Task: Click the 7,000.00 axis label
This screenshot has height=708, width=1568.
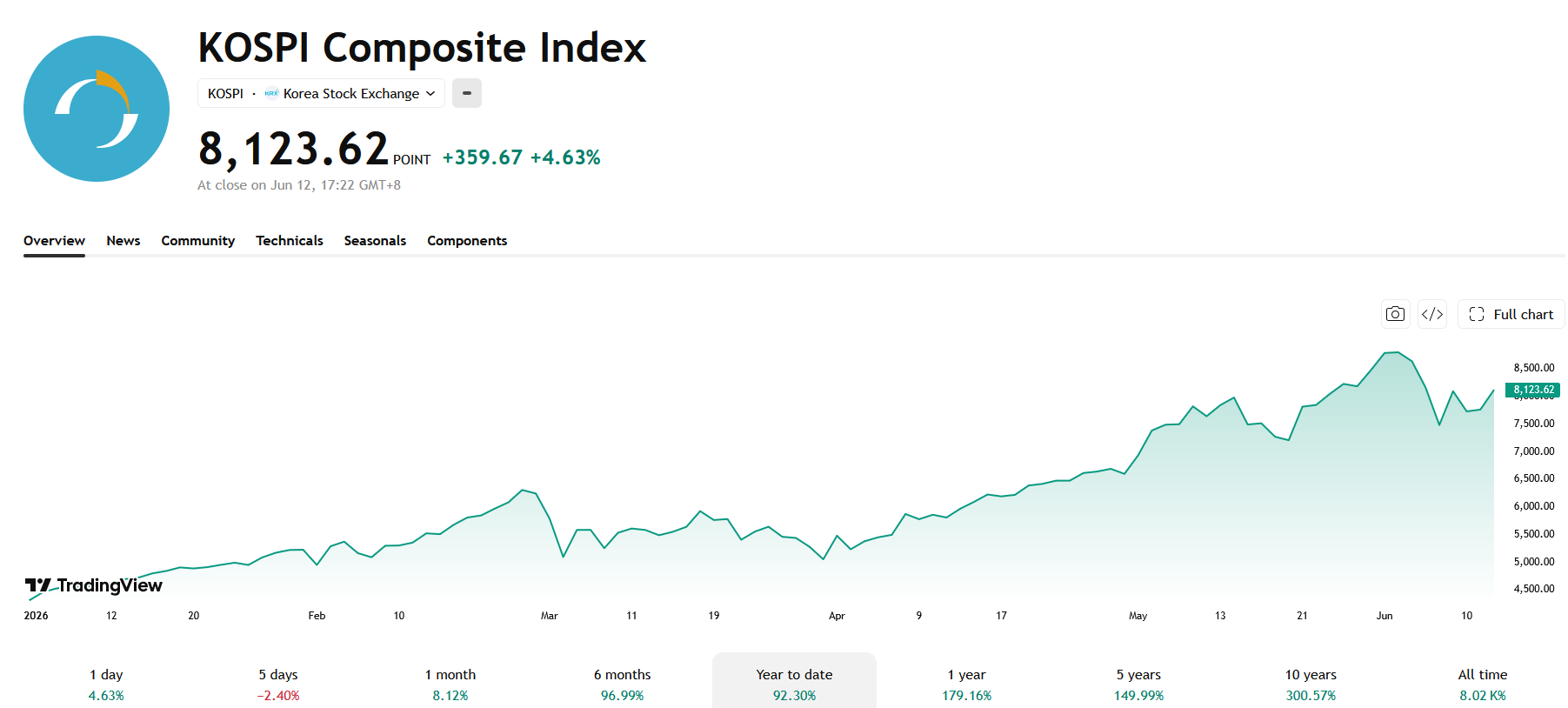Action: pyautogui.click(x=1534, y=451)
